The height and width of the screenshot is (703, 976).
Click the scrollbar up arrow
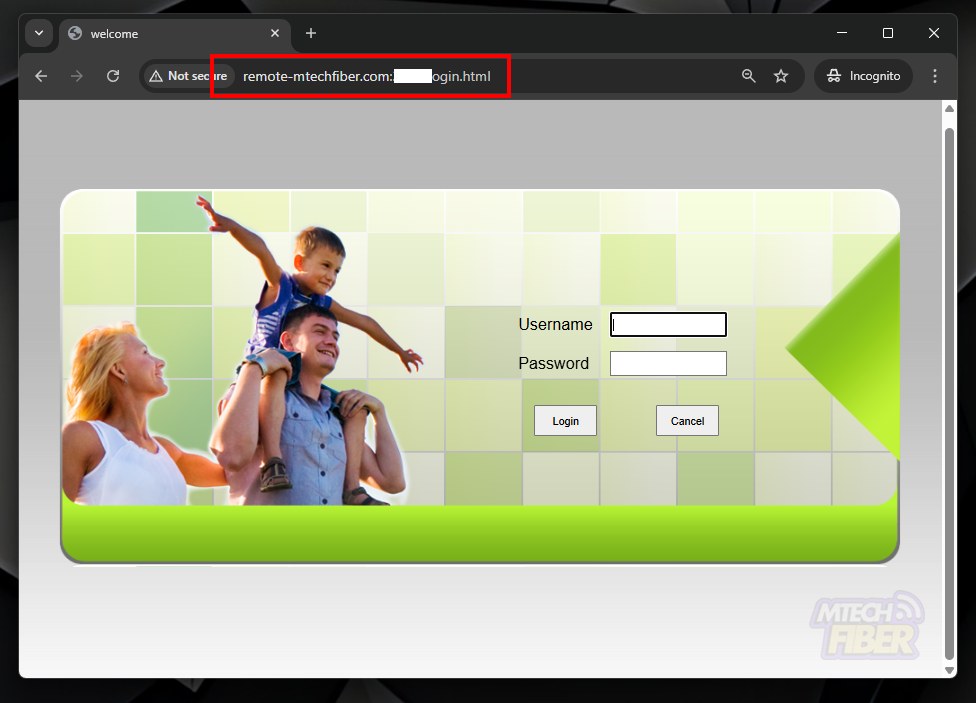950,108
